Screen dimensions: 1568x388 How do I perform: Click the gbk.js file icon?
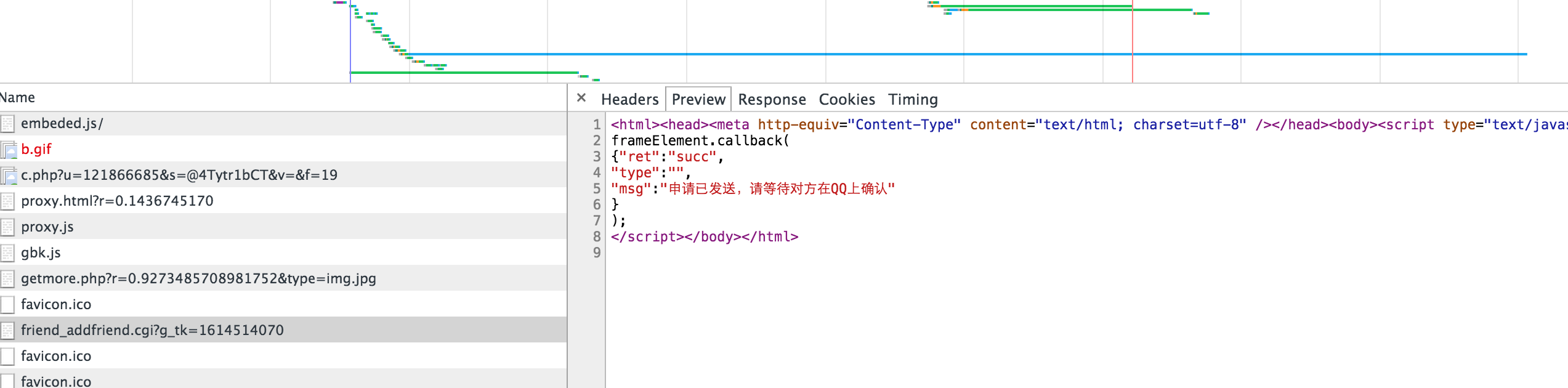[7, 253]
